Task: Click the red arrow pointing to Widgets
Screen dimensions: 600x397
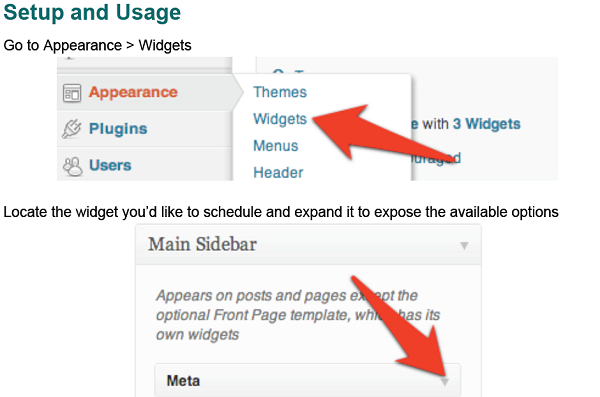Action: pos(383,132)
